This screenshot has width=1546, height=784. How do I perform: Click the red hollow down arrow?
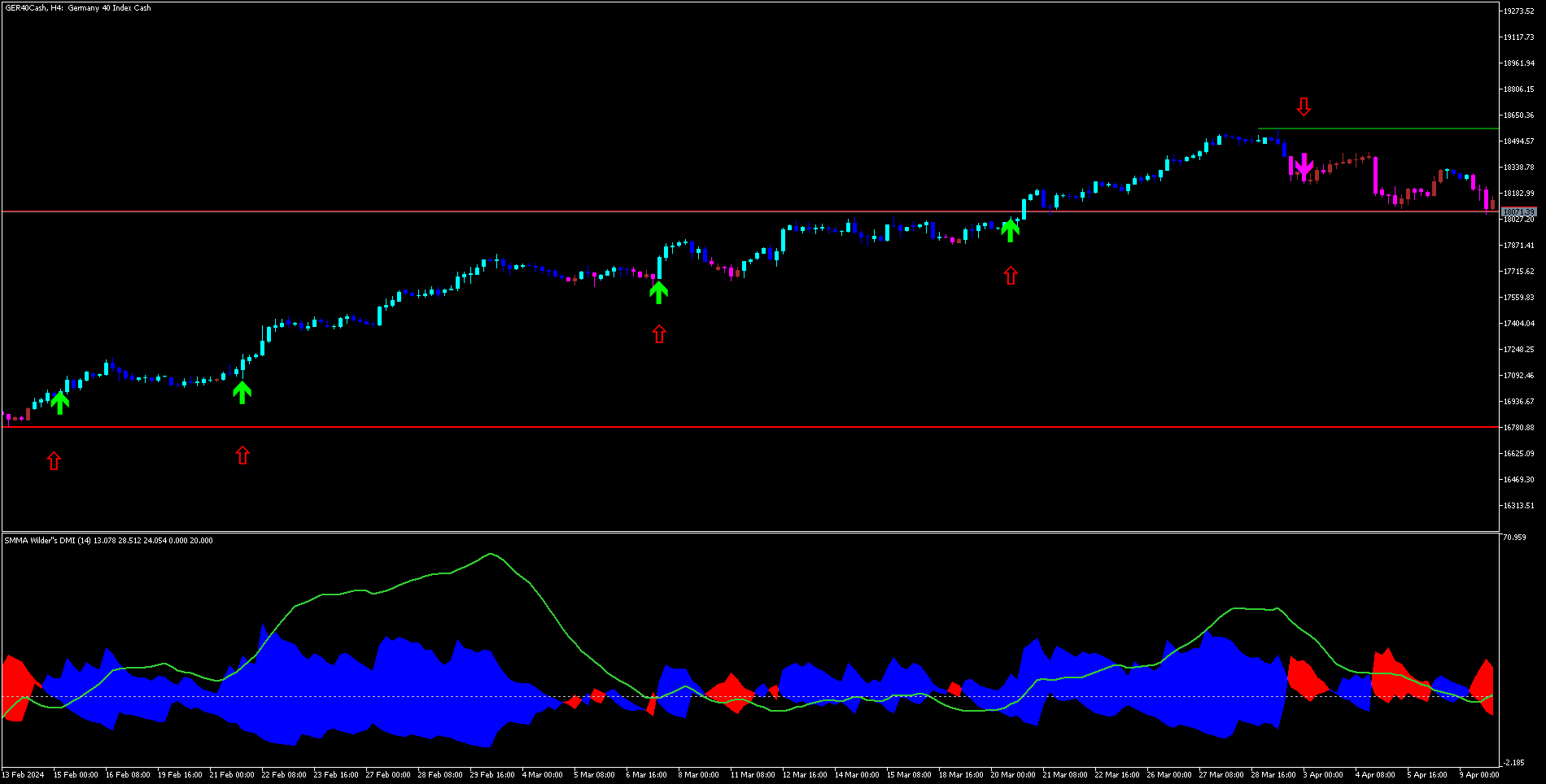(x=1304, y=107)
